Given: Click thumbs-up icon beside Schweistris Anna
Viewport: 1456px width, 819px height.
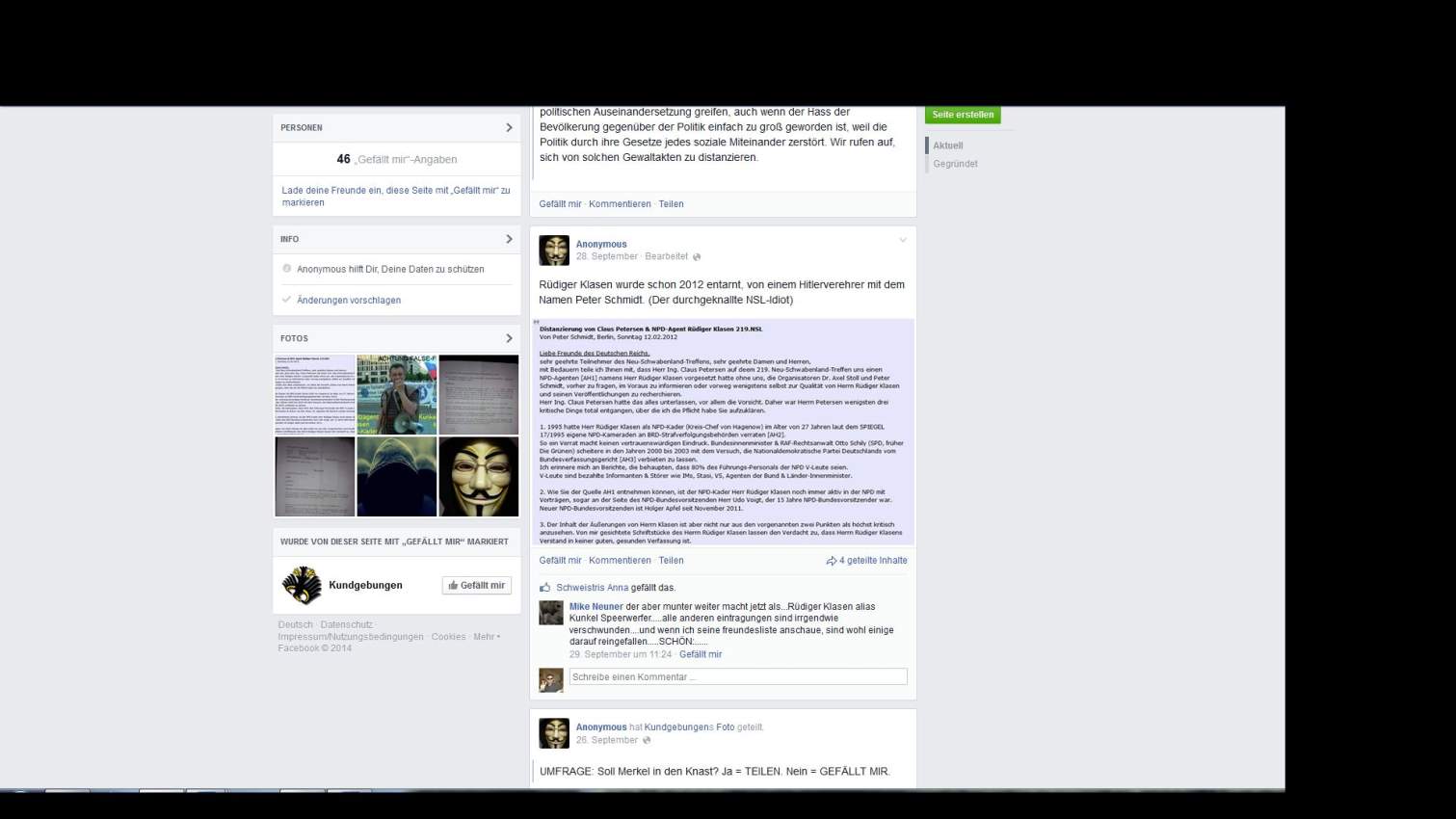Looking at the screenshot, I should click(x=545, y=587).
